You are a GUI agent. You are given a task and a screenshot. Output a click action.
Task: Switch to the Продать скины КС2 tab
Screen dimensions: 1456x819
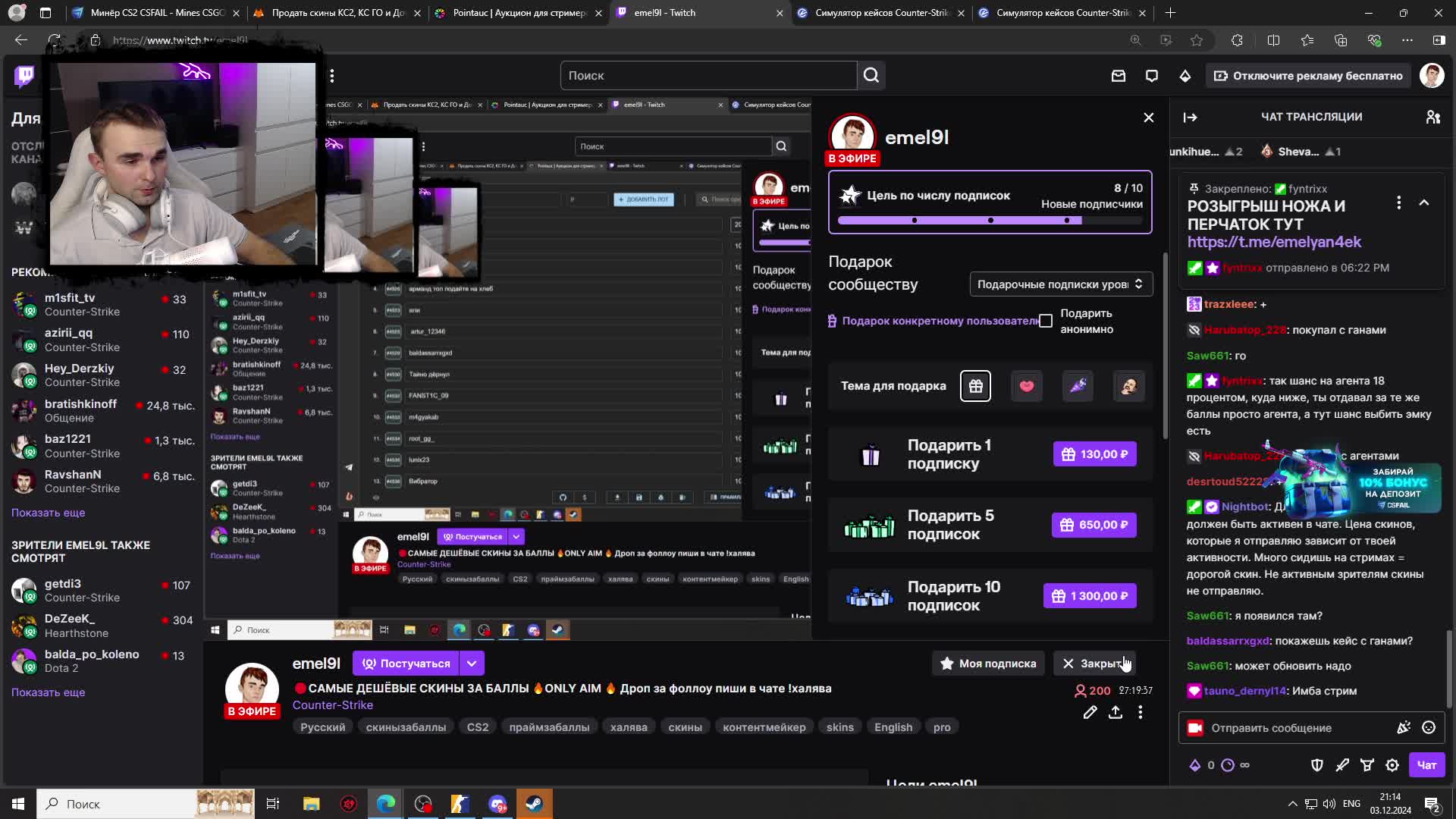pos(338,13)
